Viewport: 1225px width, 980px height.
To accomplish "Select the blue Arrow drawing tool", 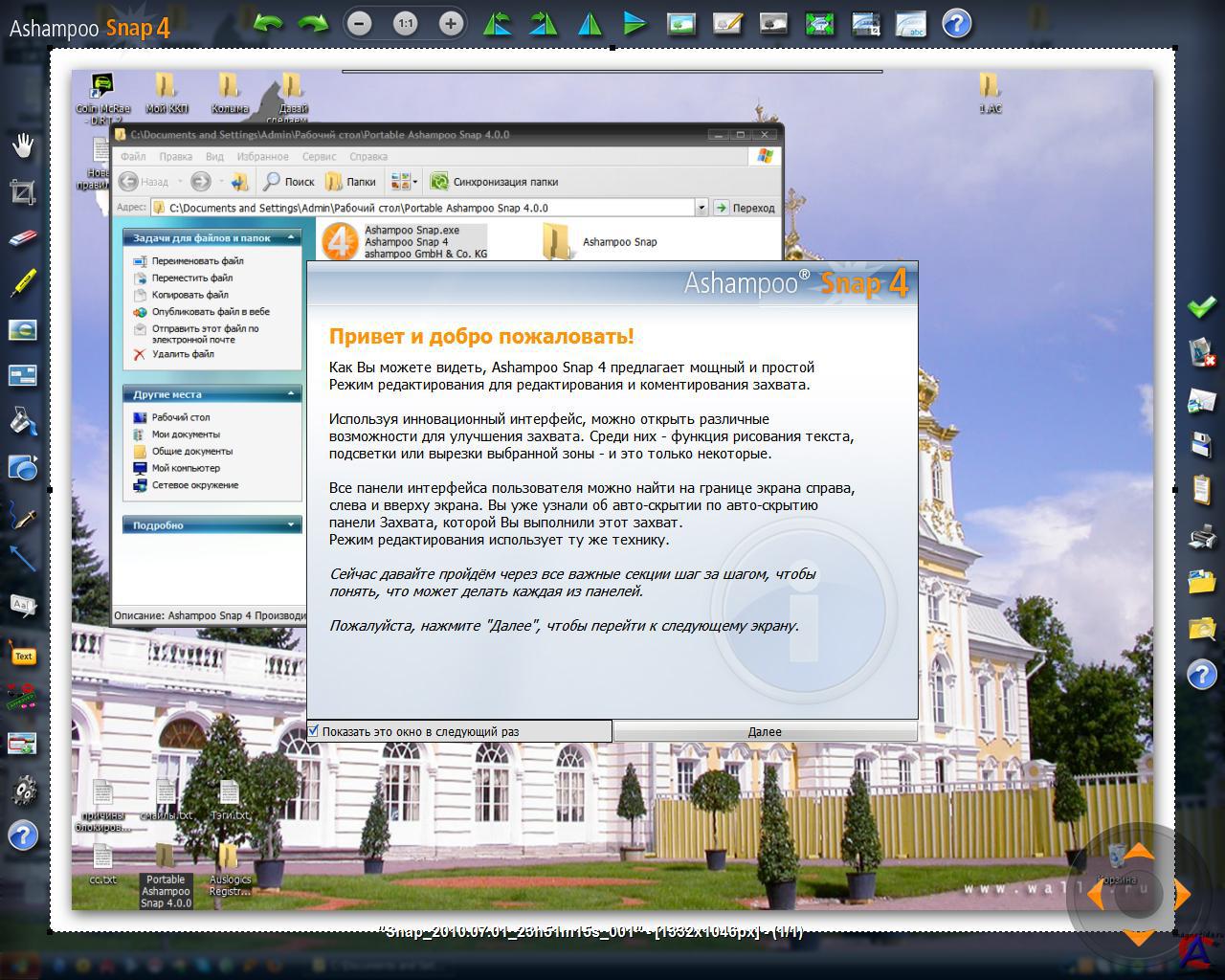I will [x=23, y=558].
